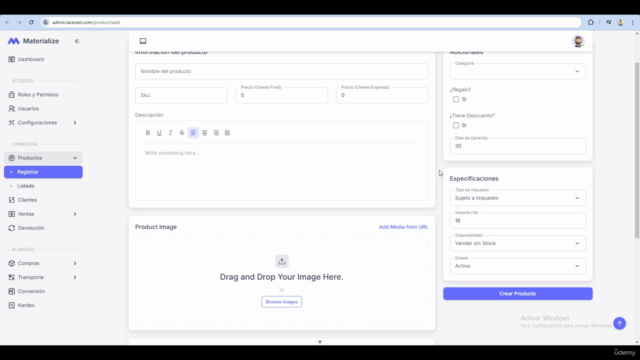Align description text right

point(216,133)
